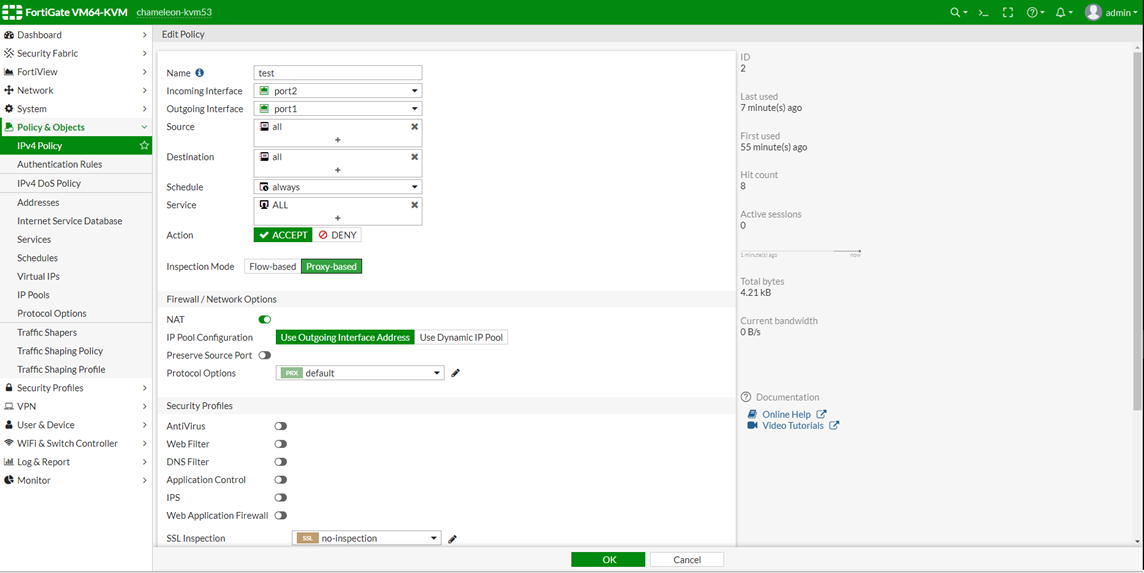Open the Schedule dropdown

(x=338, y=187)
